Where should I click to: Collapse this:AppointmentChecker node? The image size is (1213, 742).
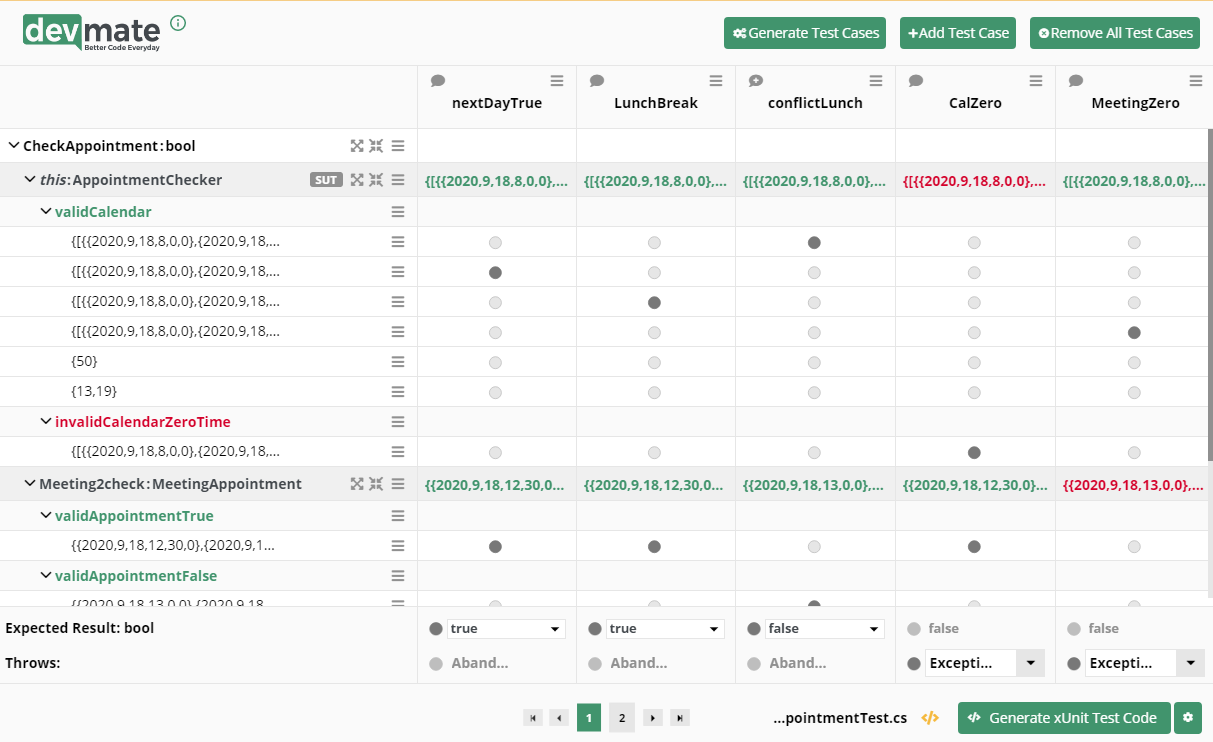[x=30, y=180]
